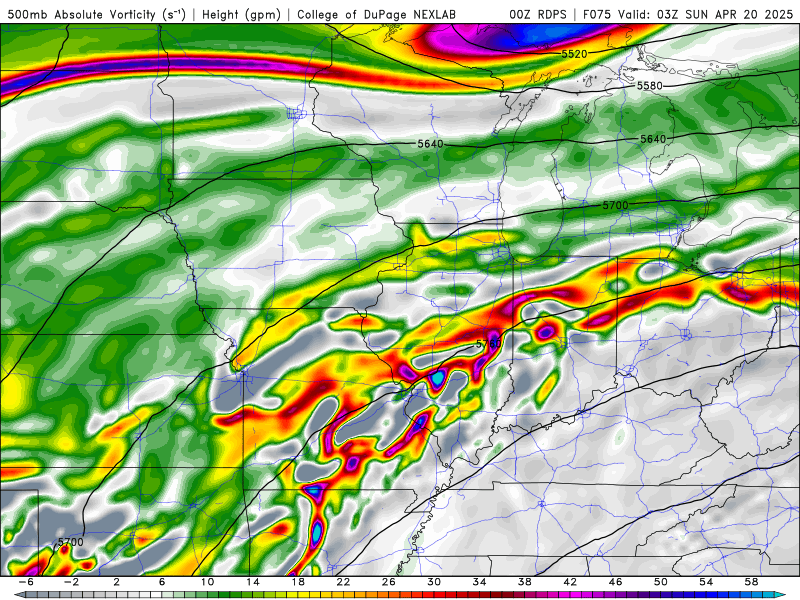Click the cyan right arrow tip of color bar

[x=782, y=595]
